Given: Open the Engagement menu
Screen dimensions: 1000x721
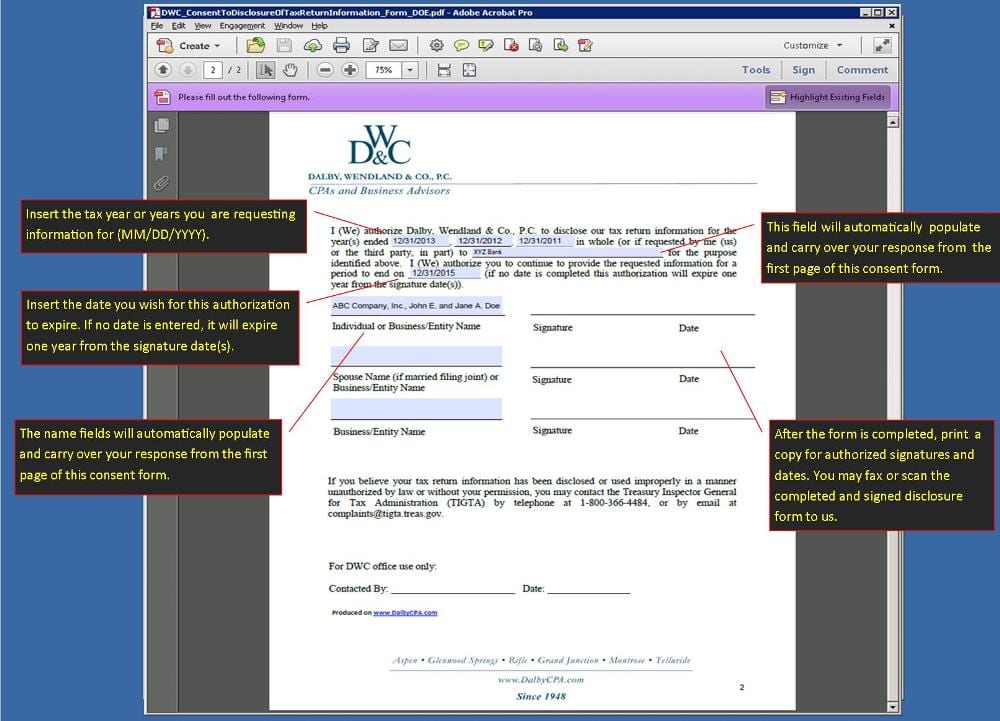Looking at the screenshot, I should [242, 26].
